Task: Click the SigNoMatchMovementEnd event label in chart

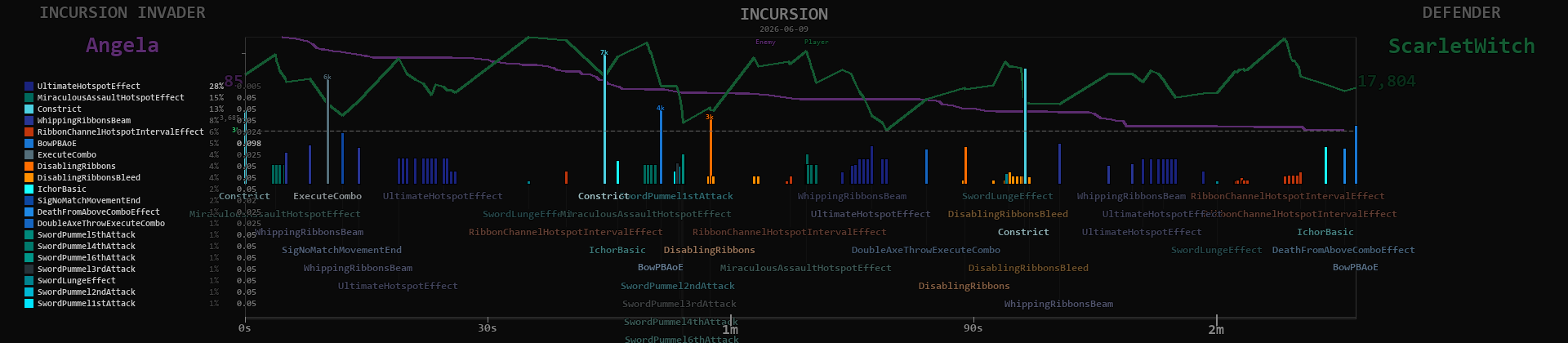Action: point(341,250)
